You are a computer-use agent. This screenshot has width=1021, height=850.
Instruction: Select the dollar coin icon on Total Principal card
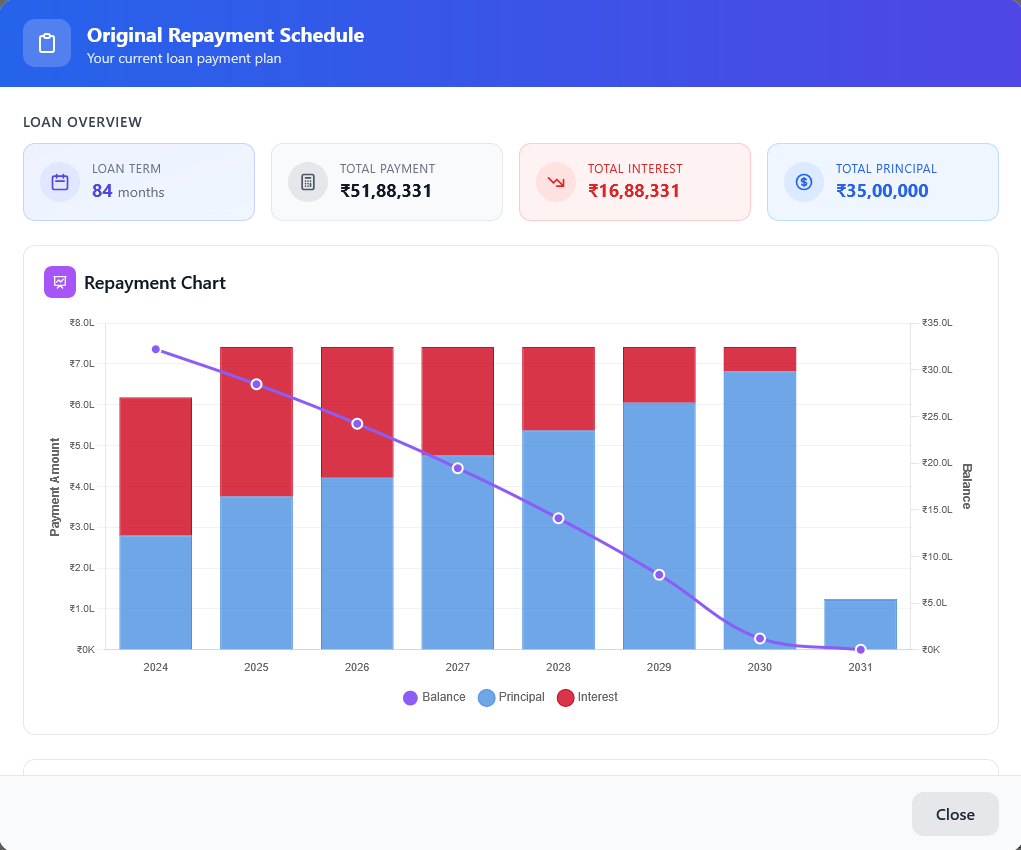pyautogui.click(x=803, y=181)
